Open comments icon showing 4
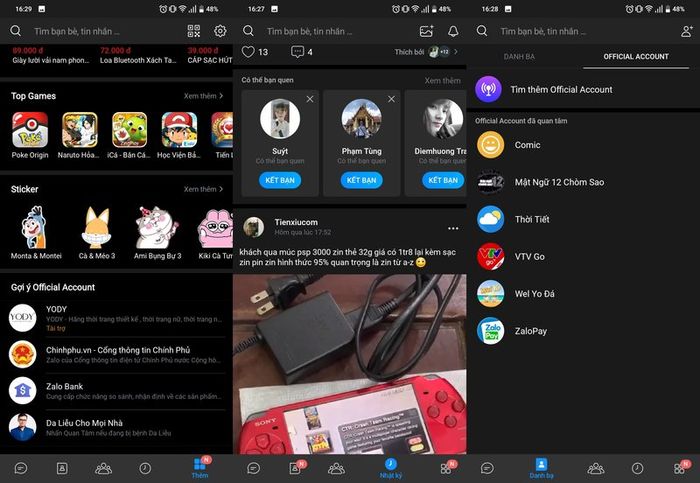This screenshot has height=483, width=700. tap(297, 52)
